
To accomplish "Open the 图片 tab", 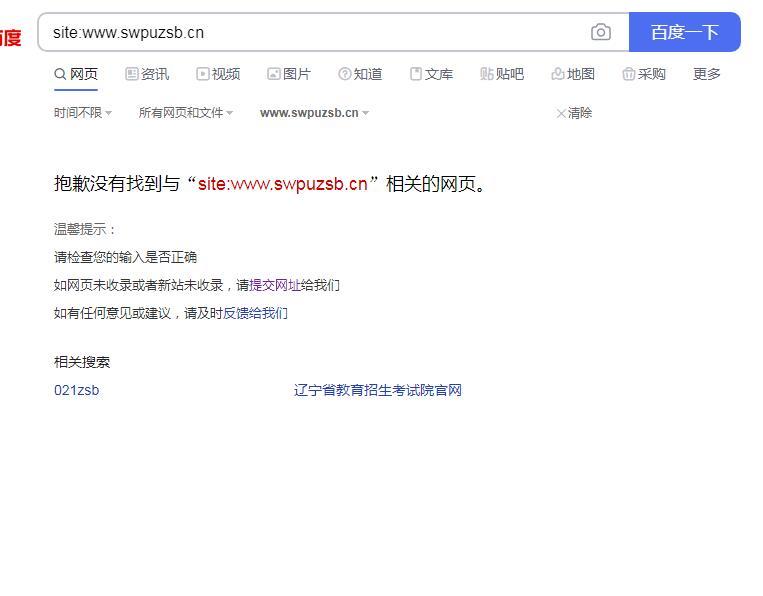I will pos(289,74).
